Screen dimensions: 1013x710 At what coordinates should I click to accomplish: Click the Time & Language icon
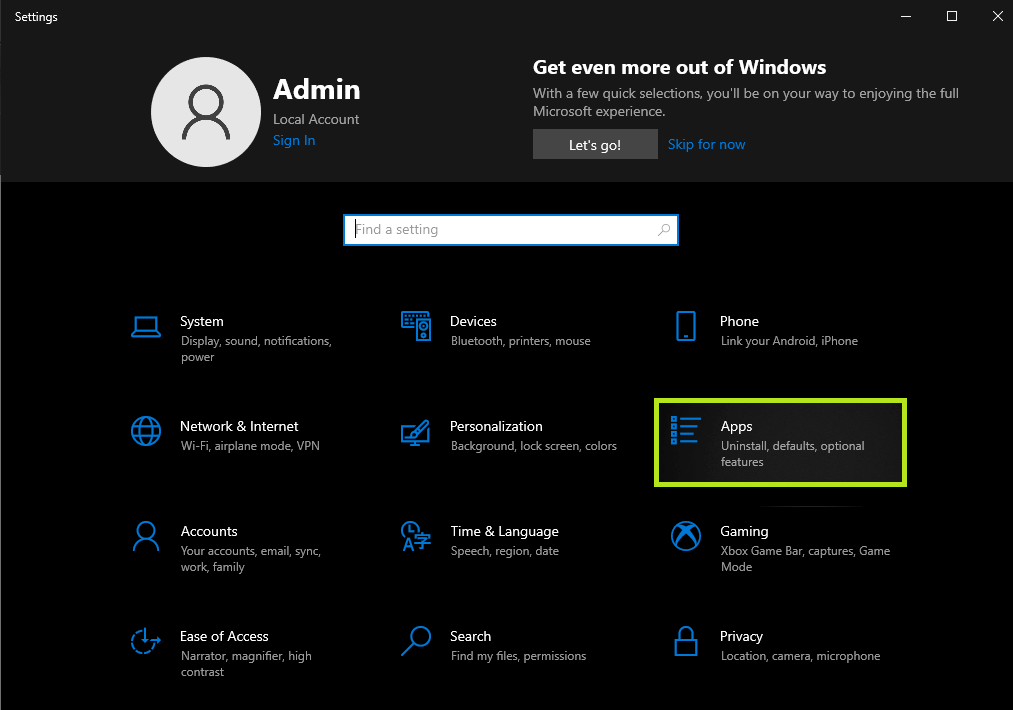coord(416,536)
